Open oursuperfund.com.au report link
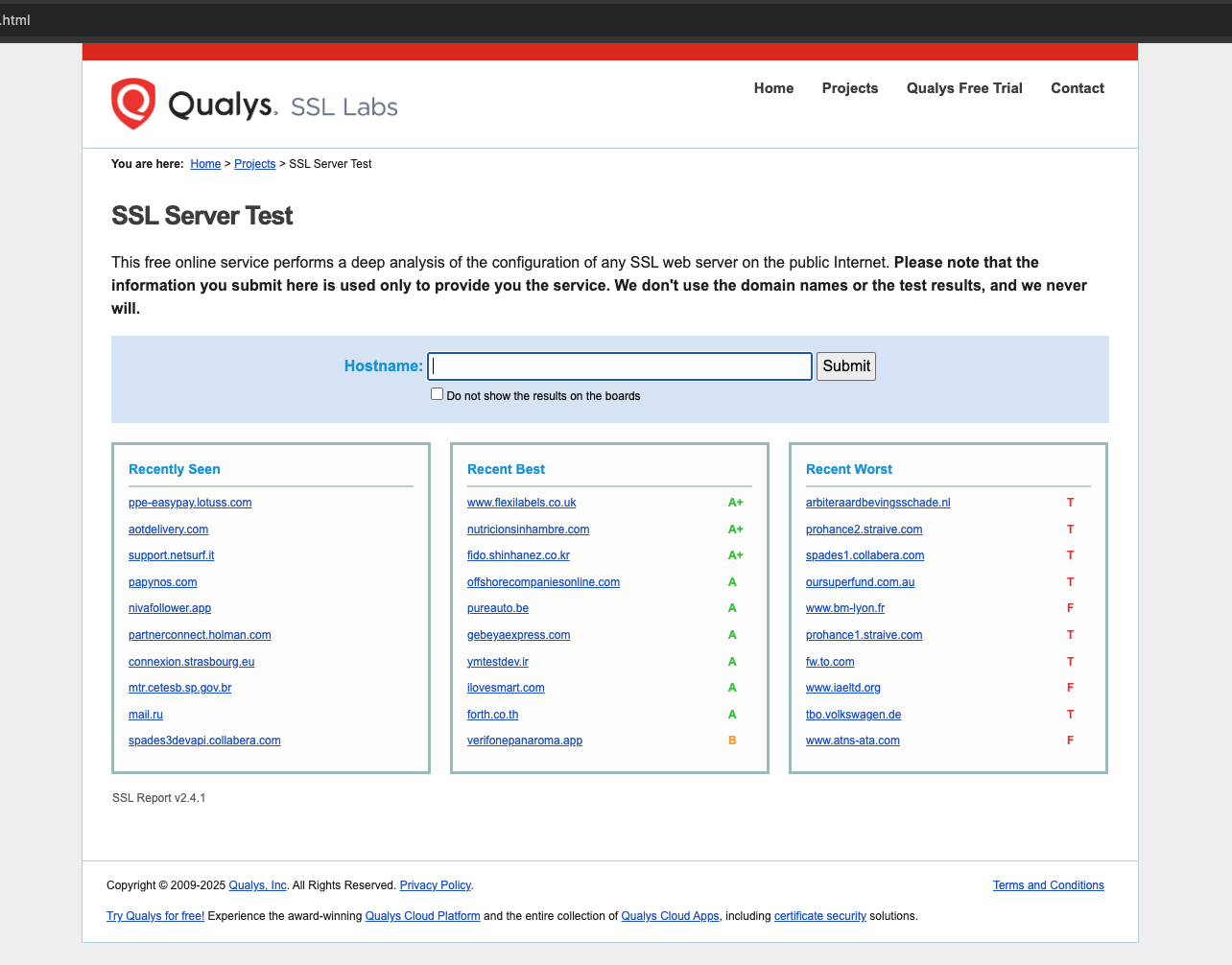Viewport: 1232px width, 965px height. pos(860,582)
